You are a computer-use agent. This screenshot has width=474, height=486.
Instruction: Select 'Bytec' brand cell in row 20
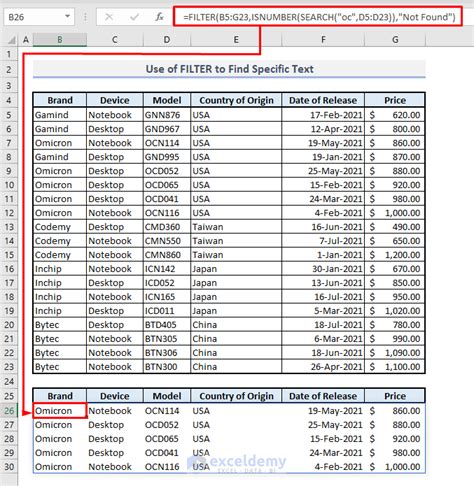click(60, 325)
